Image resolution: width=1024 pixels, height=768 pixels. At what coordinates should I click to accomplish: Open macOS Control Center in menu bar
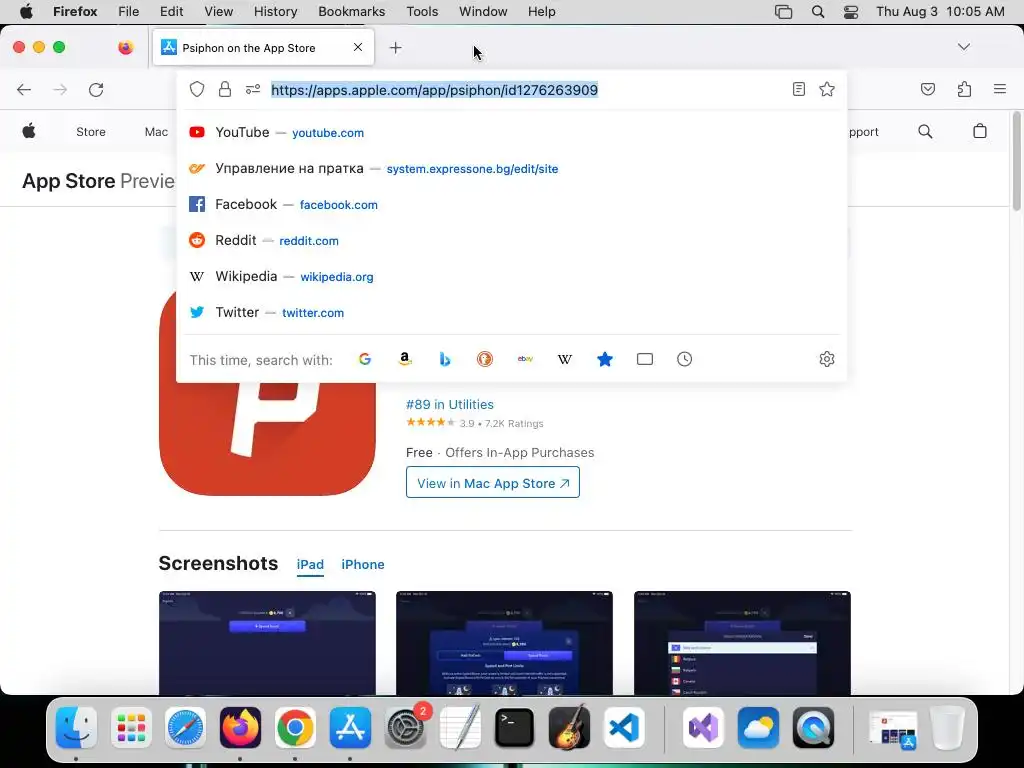[x=850, y=12]
